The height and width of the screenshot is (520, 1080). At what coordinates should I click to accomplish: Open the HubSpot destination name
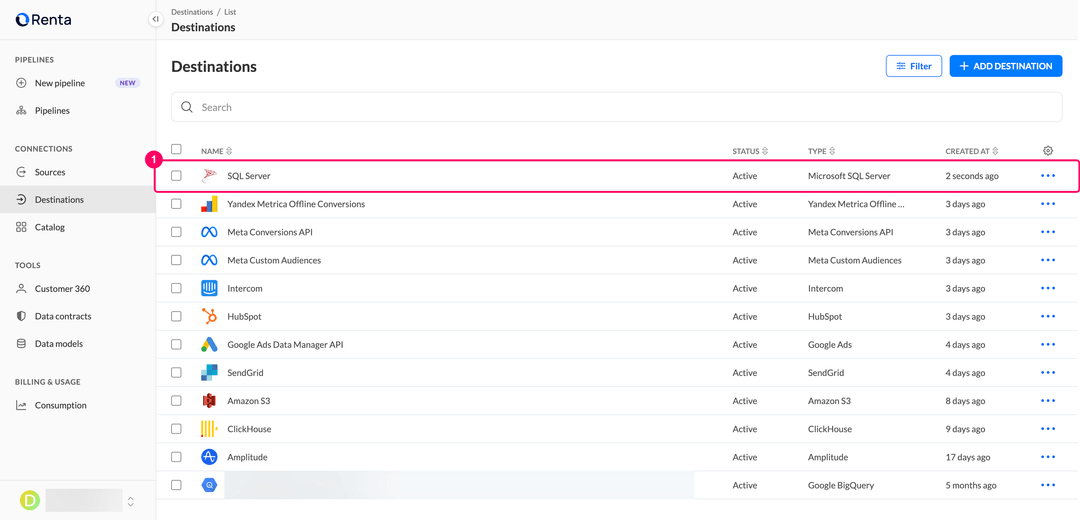click(244, 316)
